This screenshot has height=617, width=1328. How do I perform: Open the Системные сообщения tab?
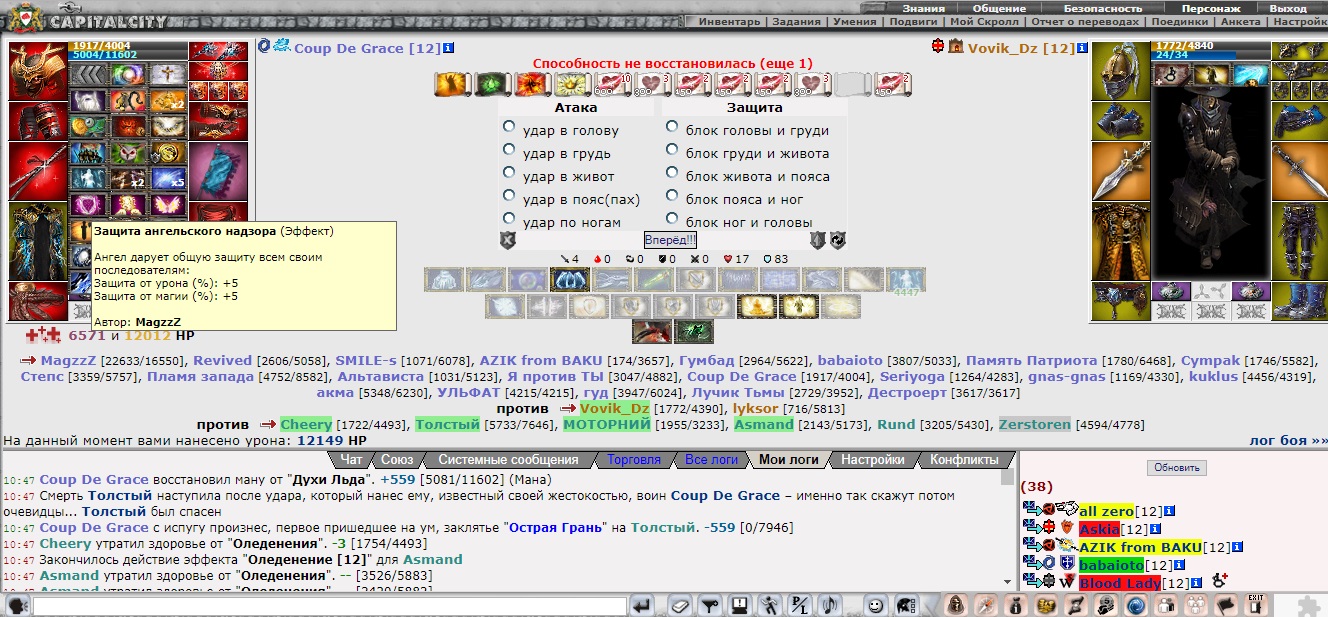507,460
